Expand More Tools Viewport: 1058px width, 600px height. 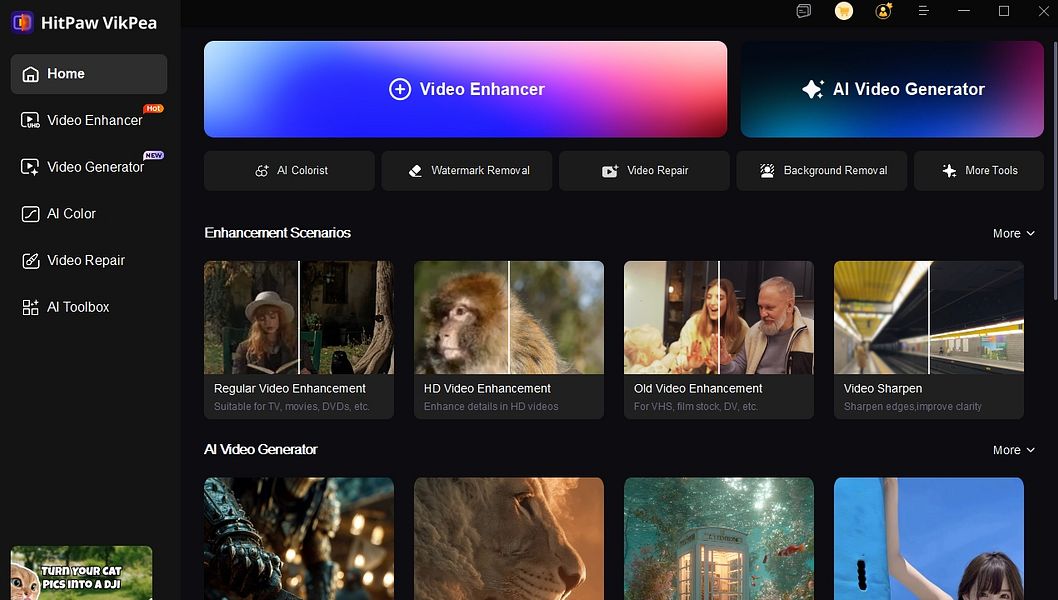pos(979,171)
